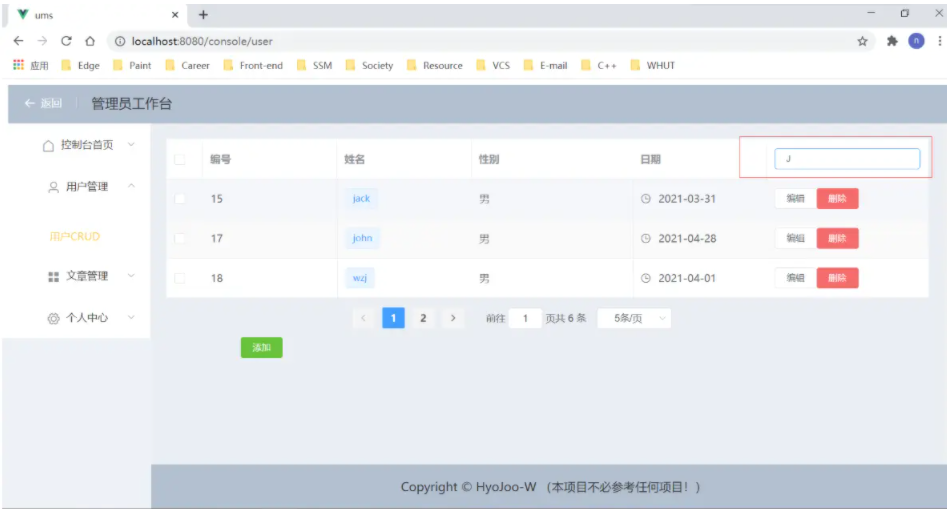Screen dimensions: 947x509
Task: Open the Resource bookmark folder
Action: [434, 65]
